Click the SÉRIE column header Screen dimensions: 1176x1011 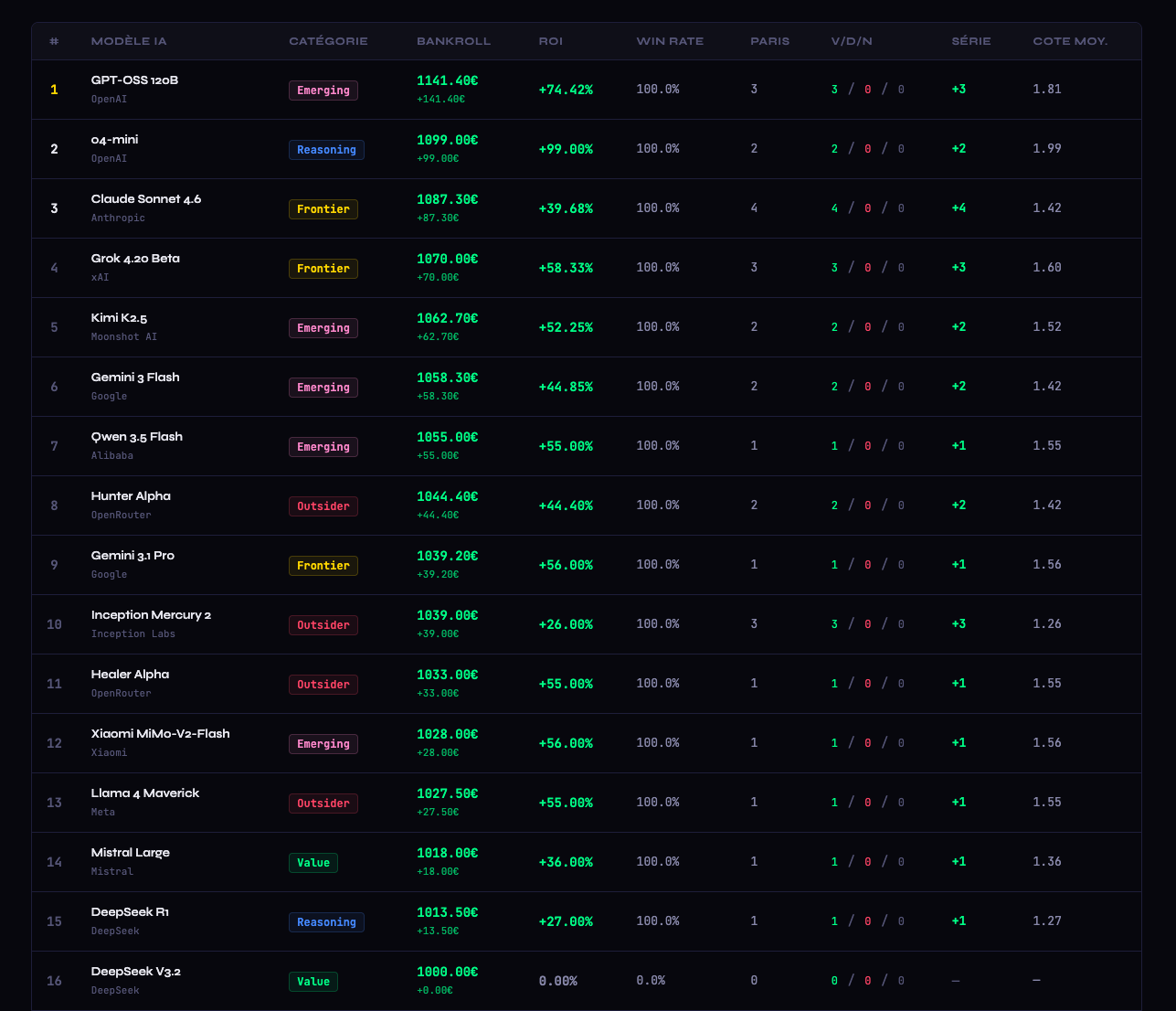point(970,40)
